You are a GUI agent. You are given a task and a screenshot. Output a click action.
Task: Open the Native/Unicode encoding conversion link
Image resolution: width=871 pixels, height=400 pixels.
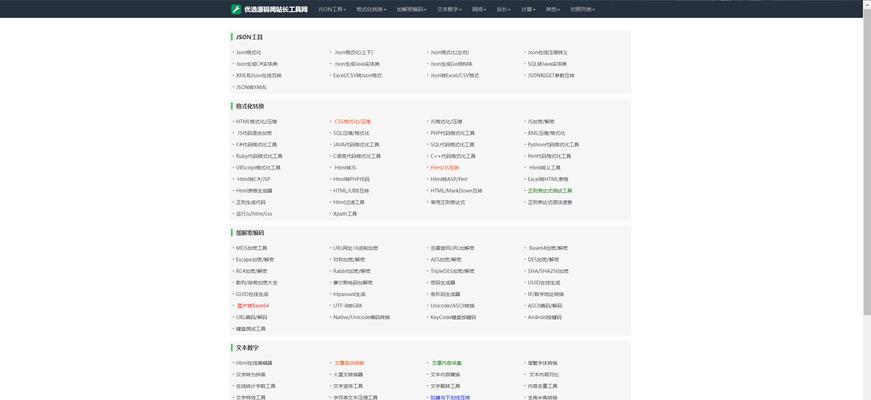pos(361,317)
